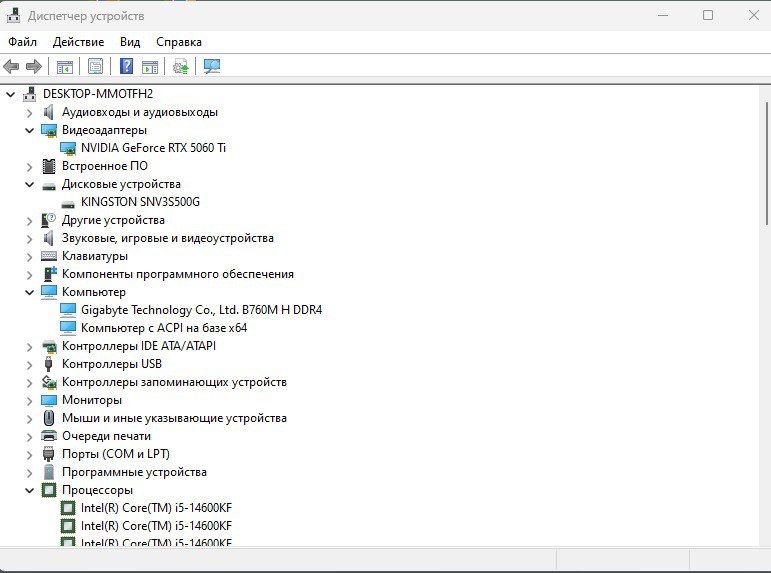Click the Аудиовходы и аудиовыходы speaker icon
This screenshot has height=573, width=771.
[x=48, y=112]
